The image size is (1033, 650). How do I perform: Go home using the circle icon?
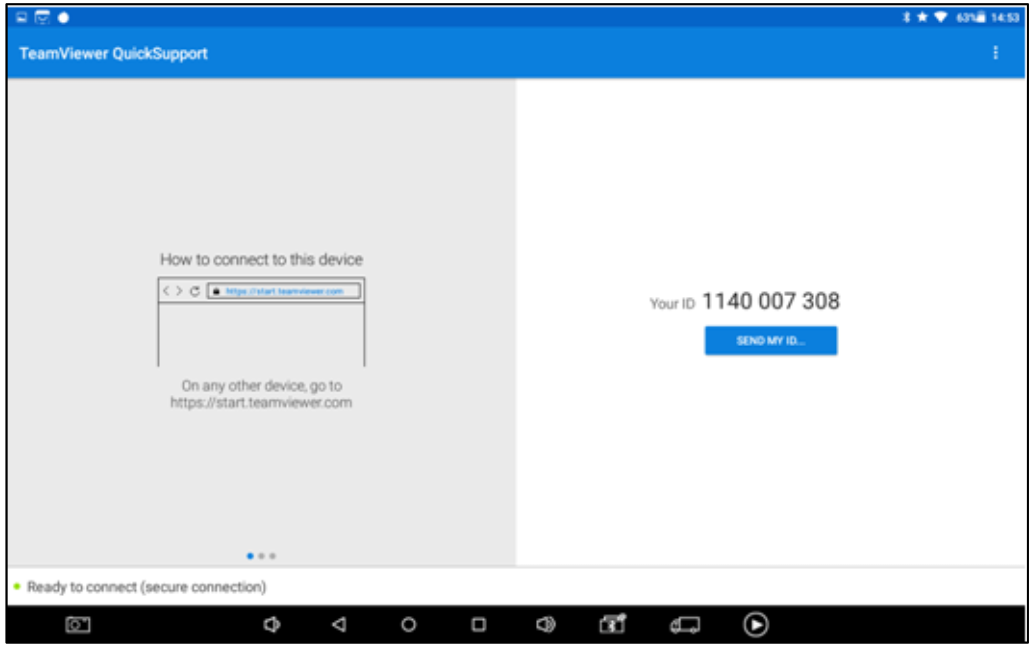click(408, 624)
